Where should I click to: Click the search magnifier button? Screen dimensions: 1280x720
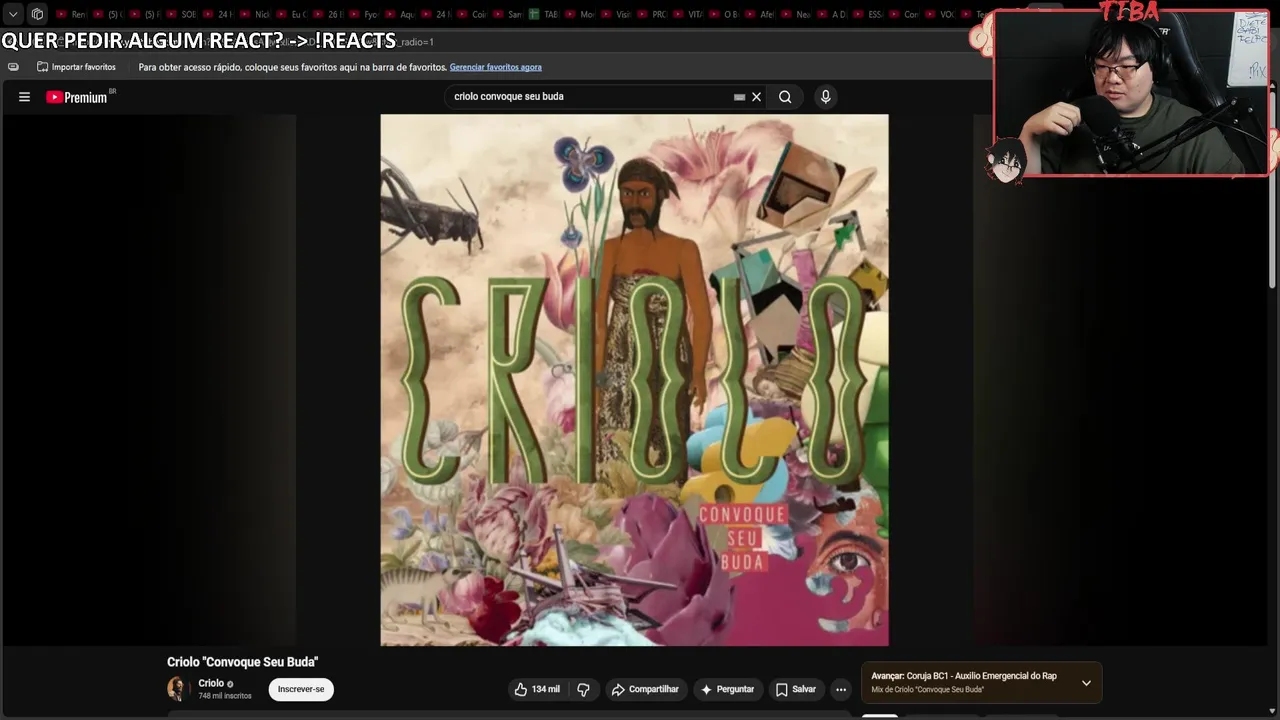(x=785, y=97)
